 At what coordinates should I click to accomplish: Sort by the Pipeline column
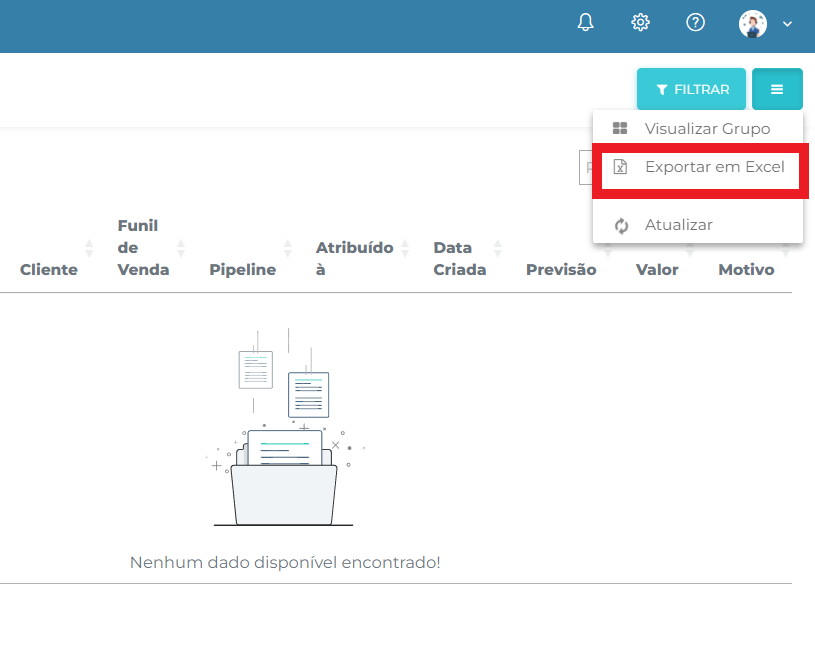click(x=243, y=270)
